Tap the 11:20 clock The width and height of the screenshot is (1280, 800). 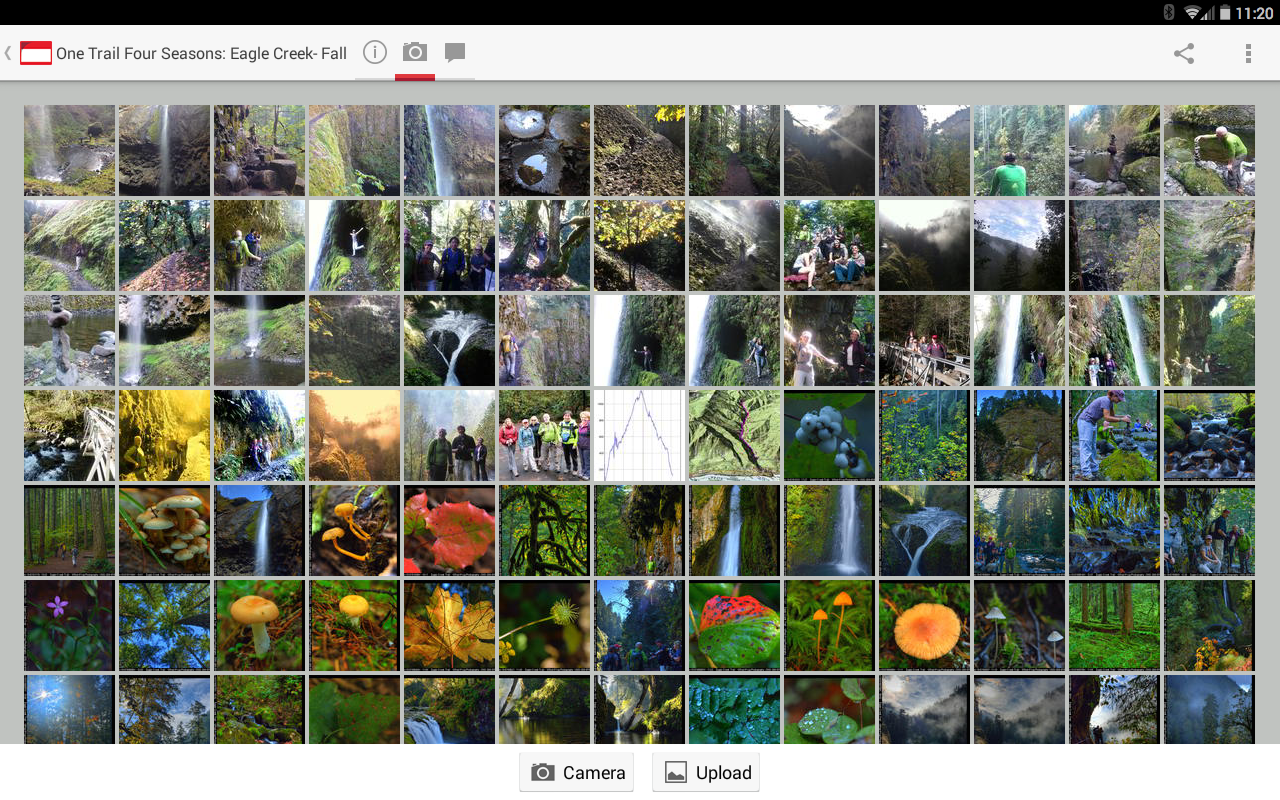tap(1254, 13)
